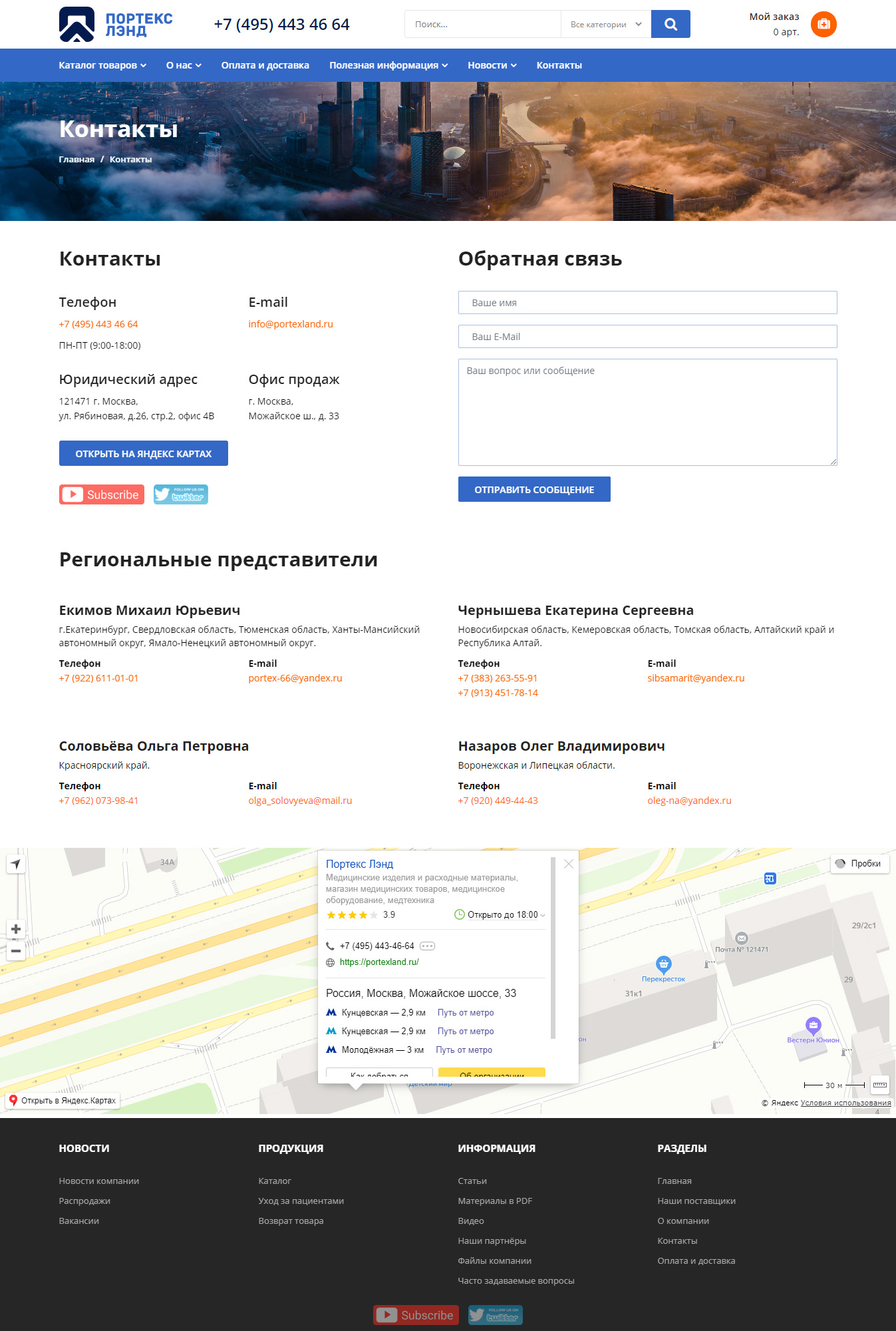Viewport: 896px width, 1331px height.
Task: Expand the Полезная информация menu
Action: coord(388,65)
